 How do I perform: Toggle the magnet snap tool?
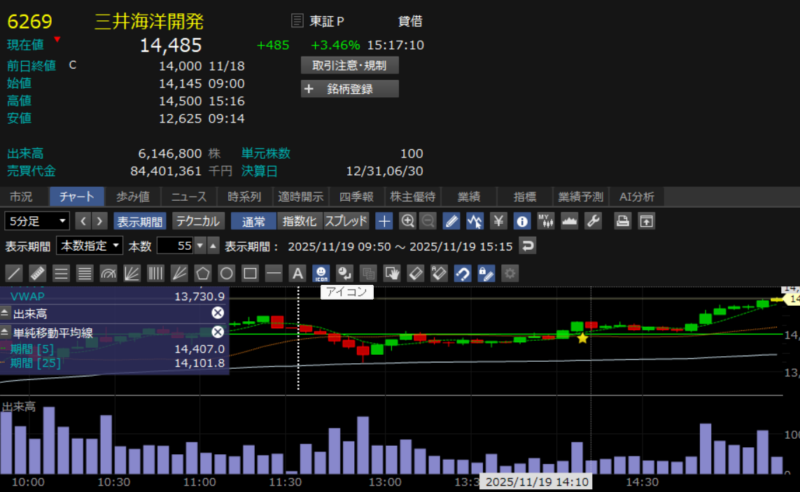click(x=463, y=272)
